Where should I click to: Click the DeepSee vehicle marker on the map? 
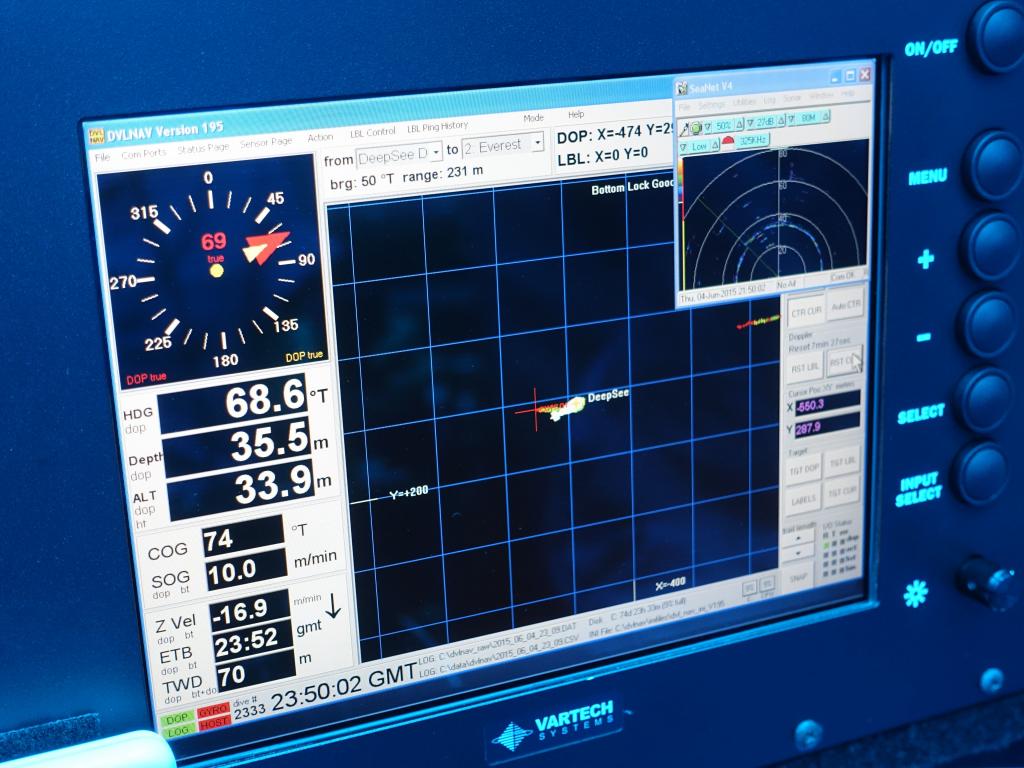[x=566, y=408]
